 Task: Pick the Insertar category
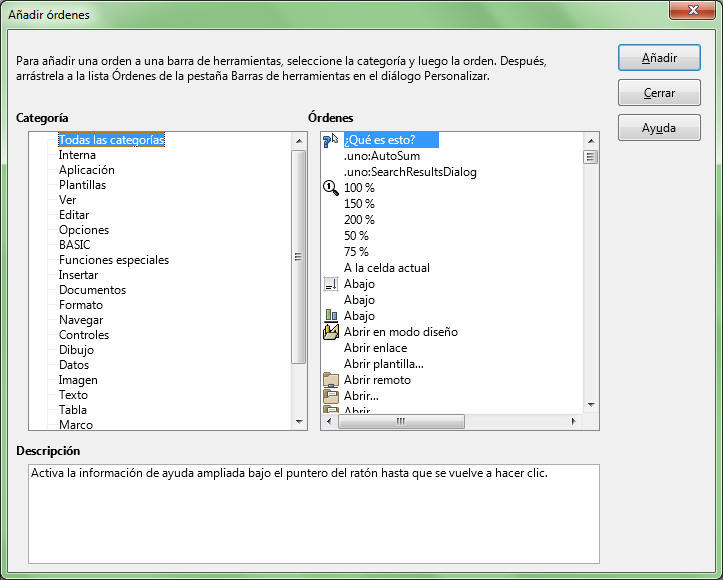pos(78,275)
